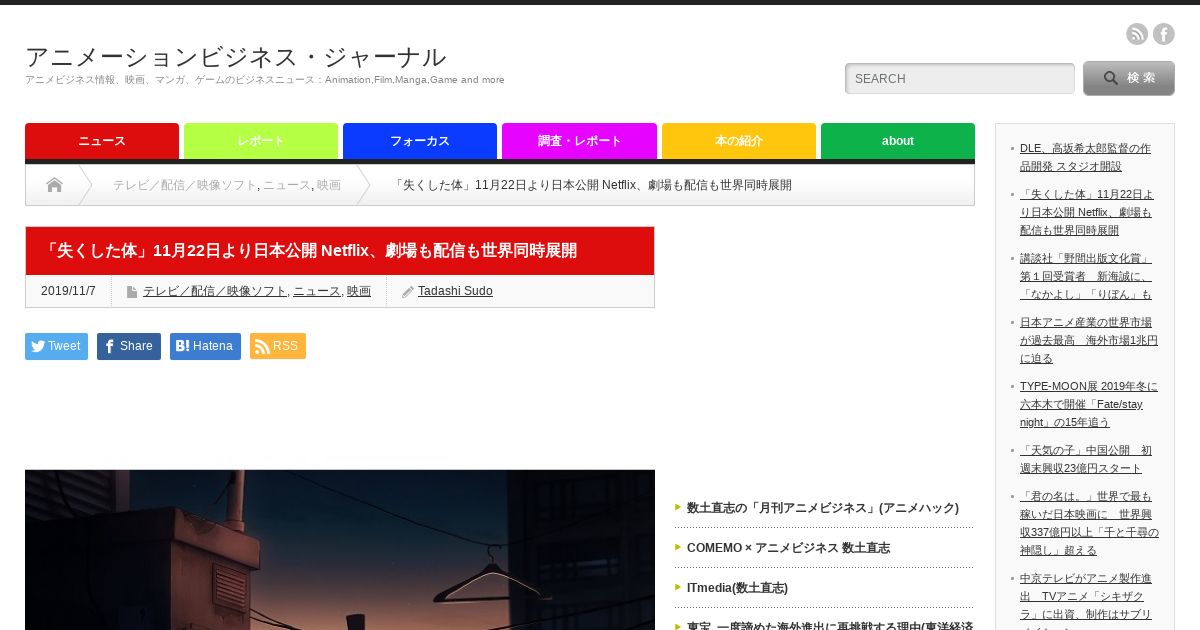Open the green レポート menu tab
The height and width of the screenshot is (630, 1200).
click(261, 141)
